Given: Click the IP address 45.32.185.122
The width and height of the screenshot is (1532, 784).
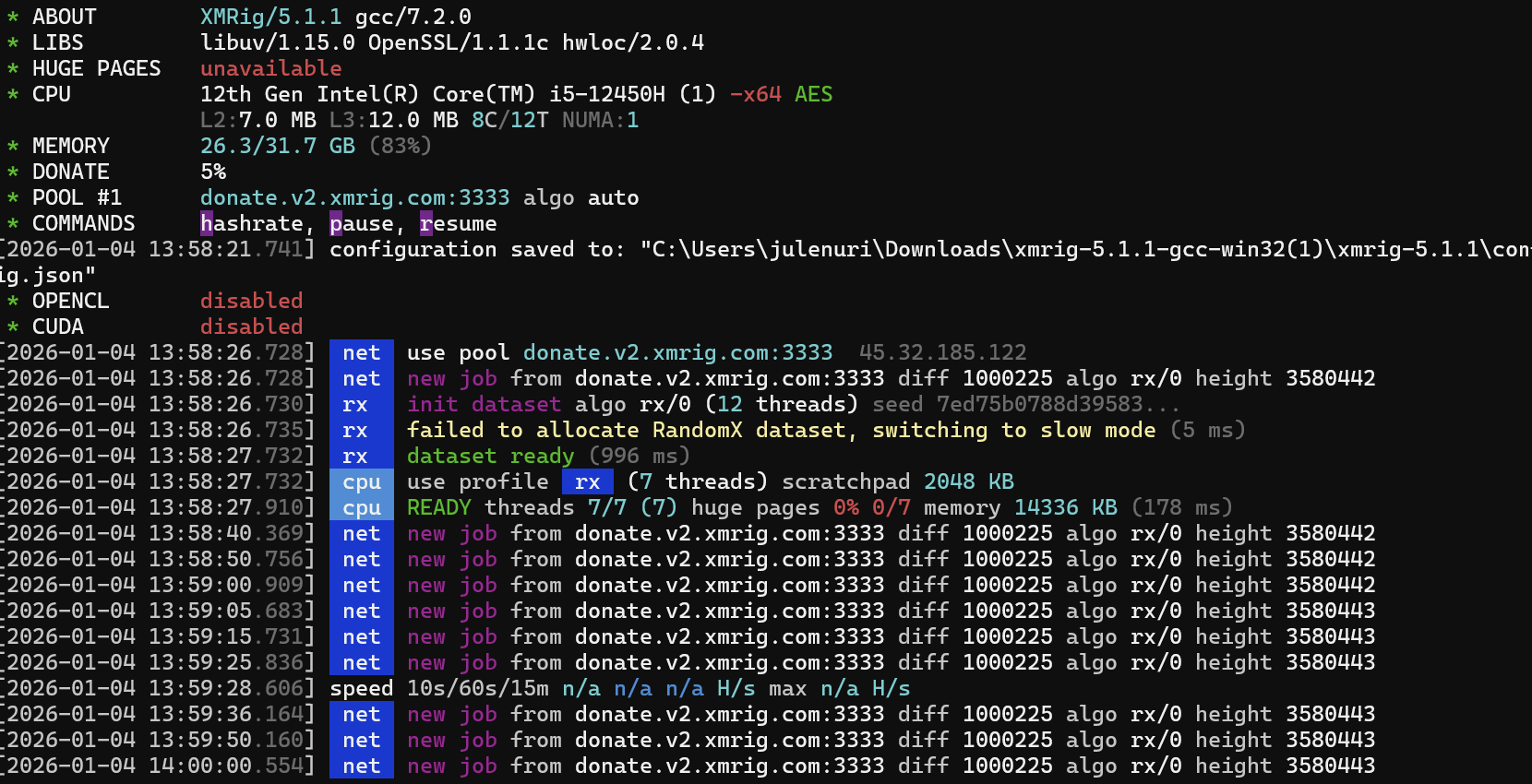Looking at the screenshot, I should [942, 353].
